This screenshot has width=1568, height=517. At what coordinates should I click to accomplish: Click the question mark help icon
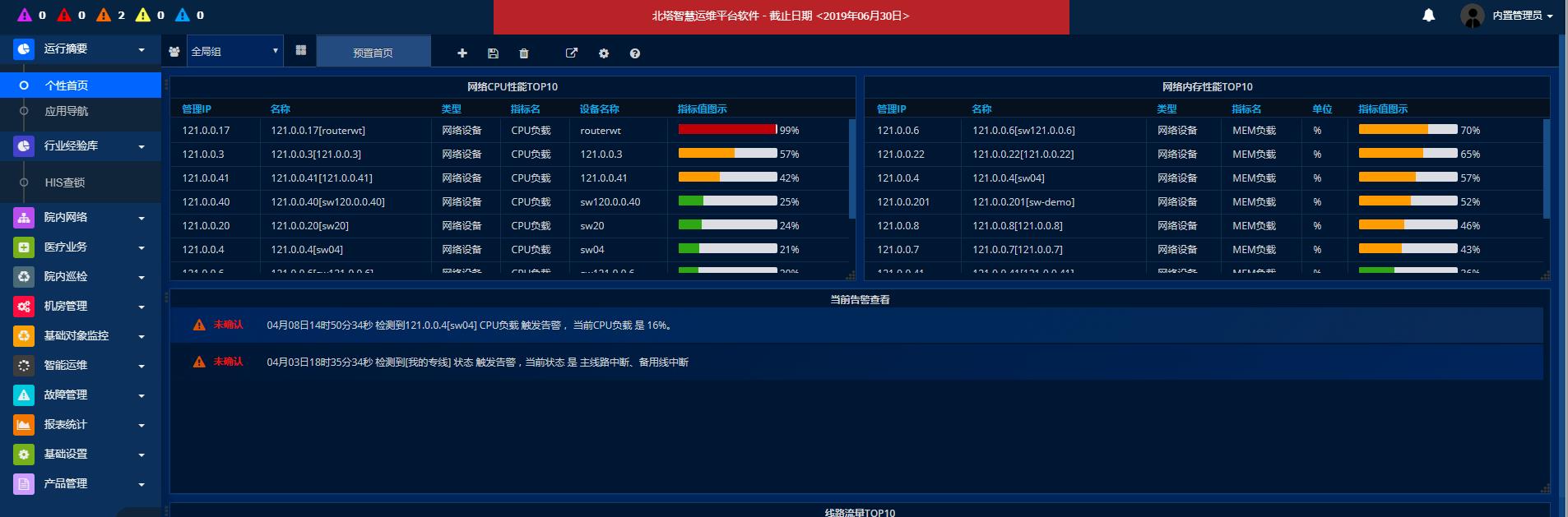coord(635,53)
